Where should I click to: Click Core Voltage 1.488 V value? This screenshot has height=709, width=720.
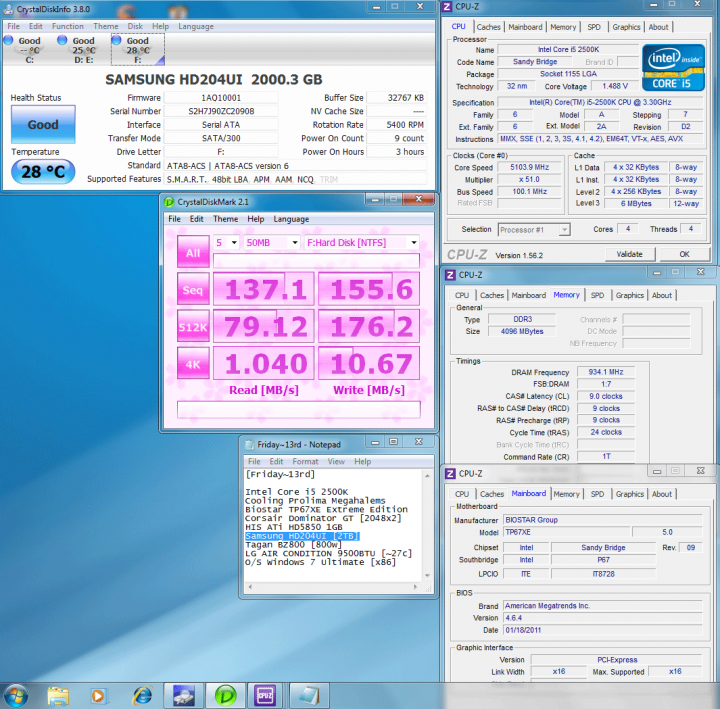[615, 86]
